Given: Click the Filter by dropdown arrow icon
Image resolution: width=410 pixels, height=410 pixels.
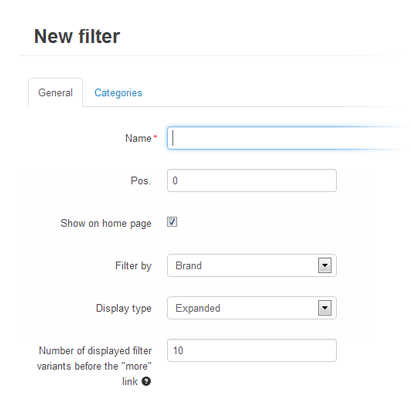Looking at the screenshot, I should [x=325, y=266].
